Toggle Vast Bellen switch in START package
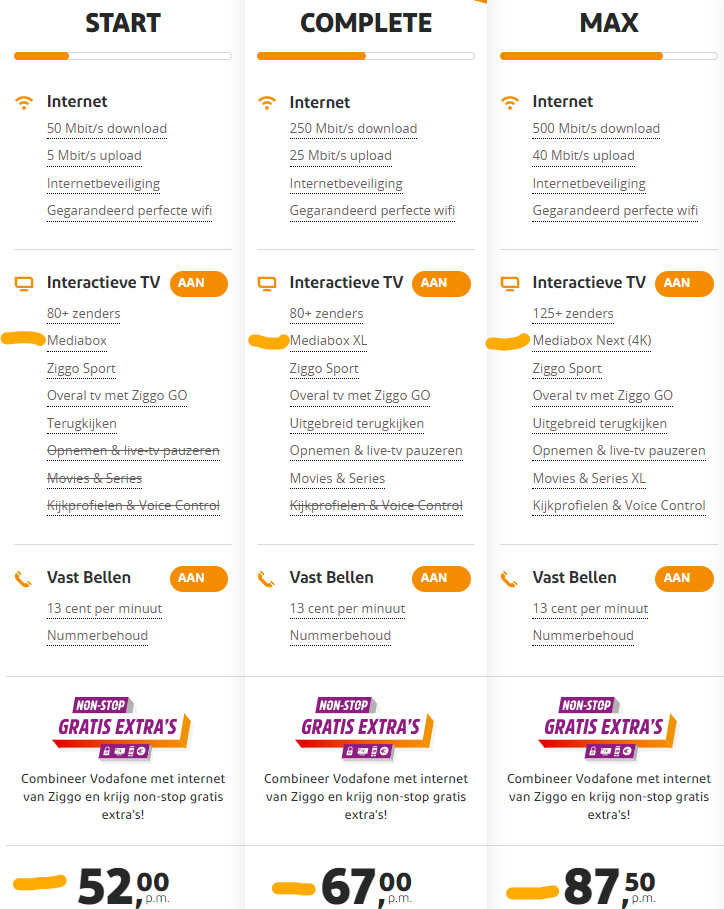The height and width of the screenshot is (909, 724). click(x=198, y=578)
